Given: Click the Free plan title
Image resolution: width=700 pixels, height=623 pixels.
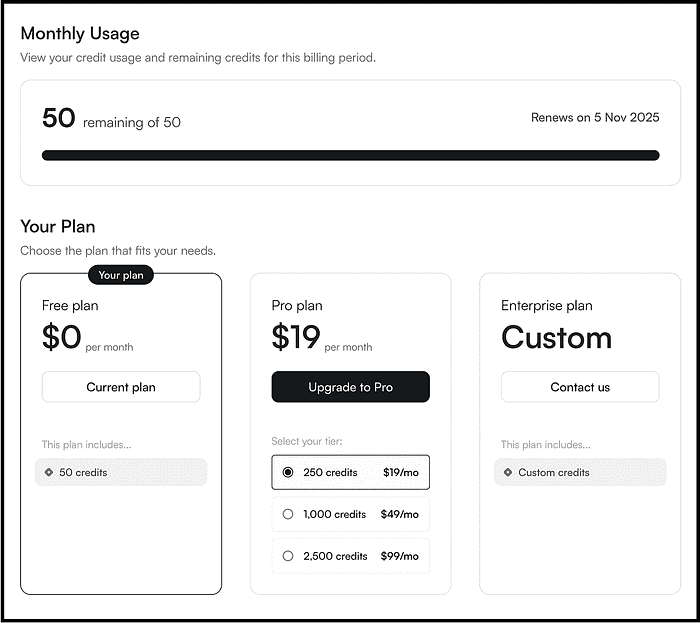Looking at the screenshot, I should [x=70, y=305].
